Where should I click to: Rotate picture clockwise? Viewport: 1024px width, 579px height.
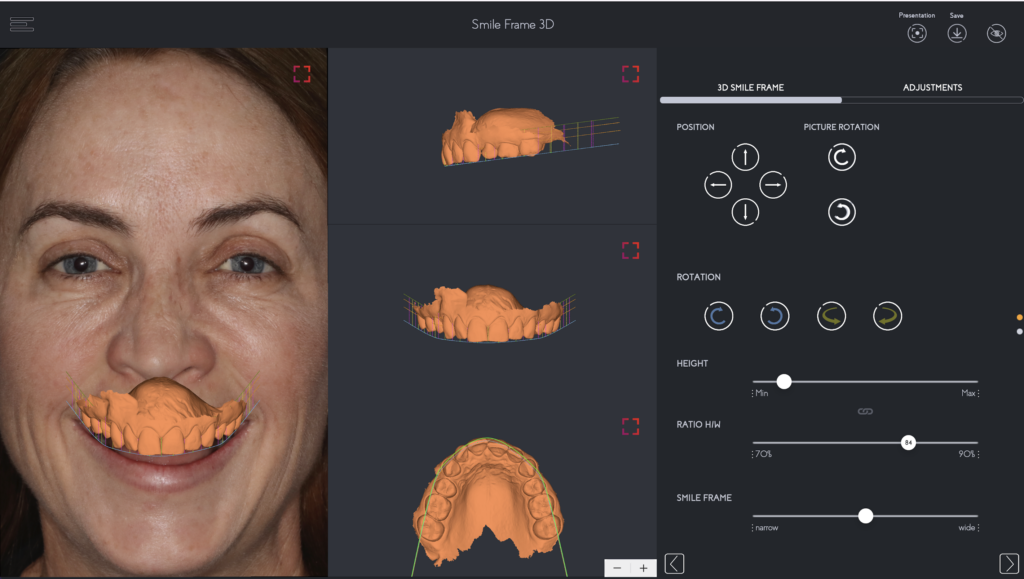click(x=842, y=157)
